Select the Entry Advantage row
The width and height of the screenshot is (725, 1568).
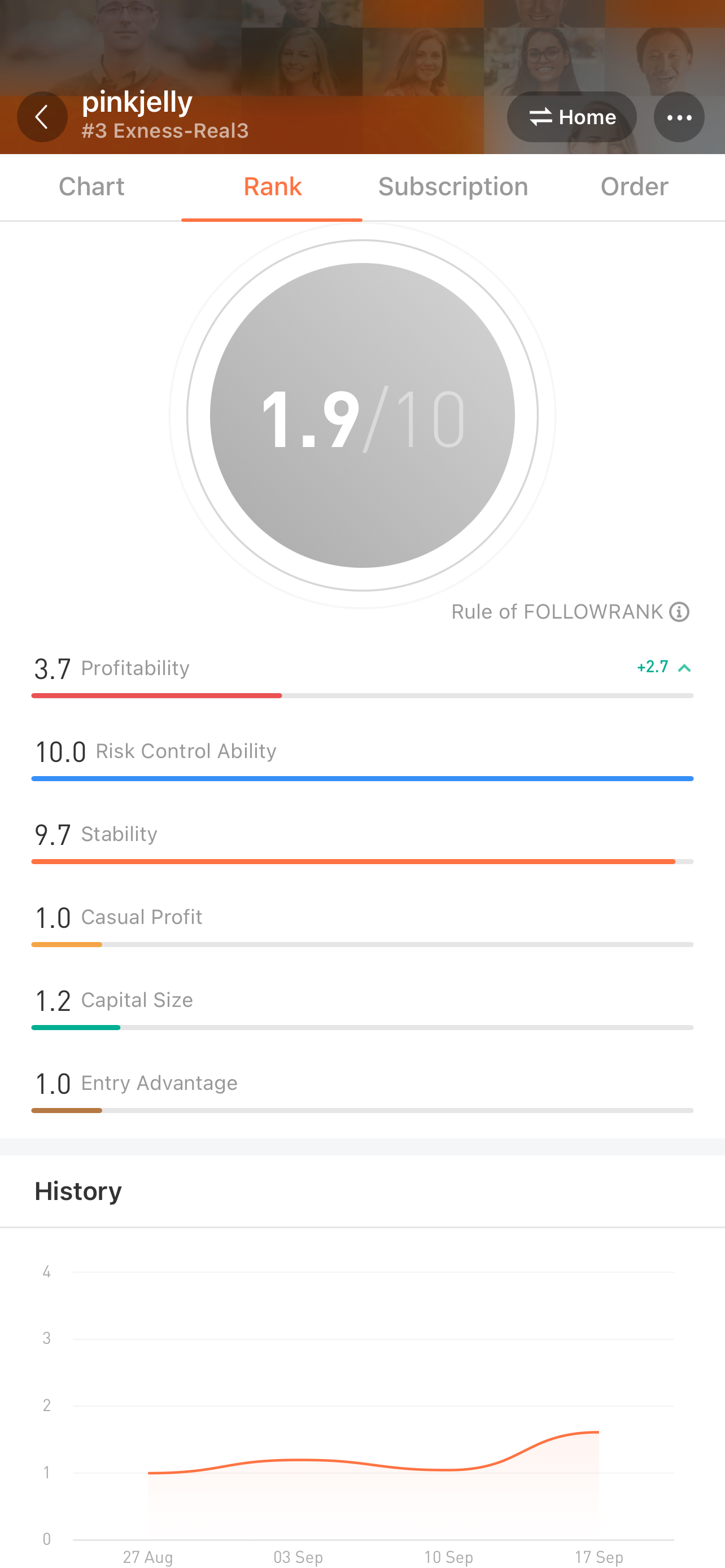pyautogui.click(x=362, y=1090)
